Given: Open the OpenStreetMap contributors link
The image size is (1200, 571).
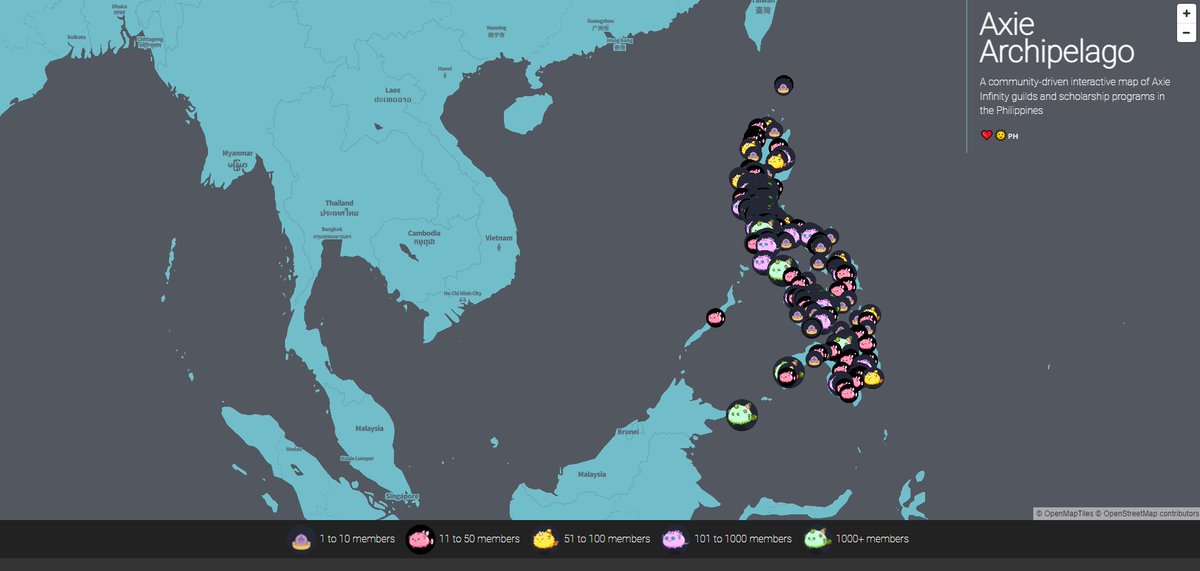Looking at the screenshot, I should (1147, 513).
